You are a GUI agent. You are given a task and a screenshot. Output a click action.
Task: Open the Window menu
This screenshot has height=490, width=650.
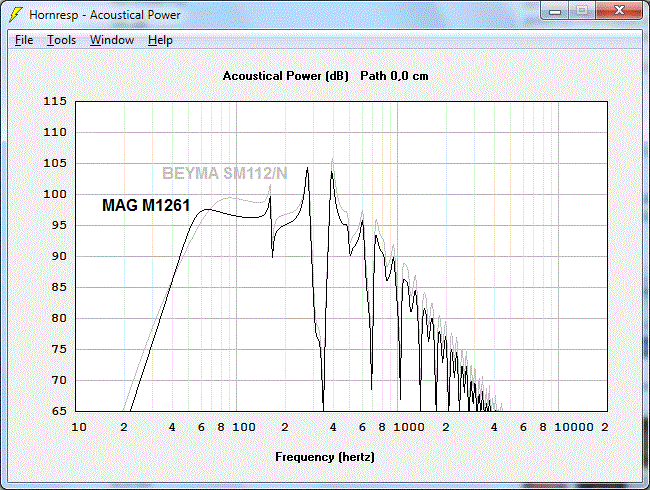tap(112, 40)
